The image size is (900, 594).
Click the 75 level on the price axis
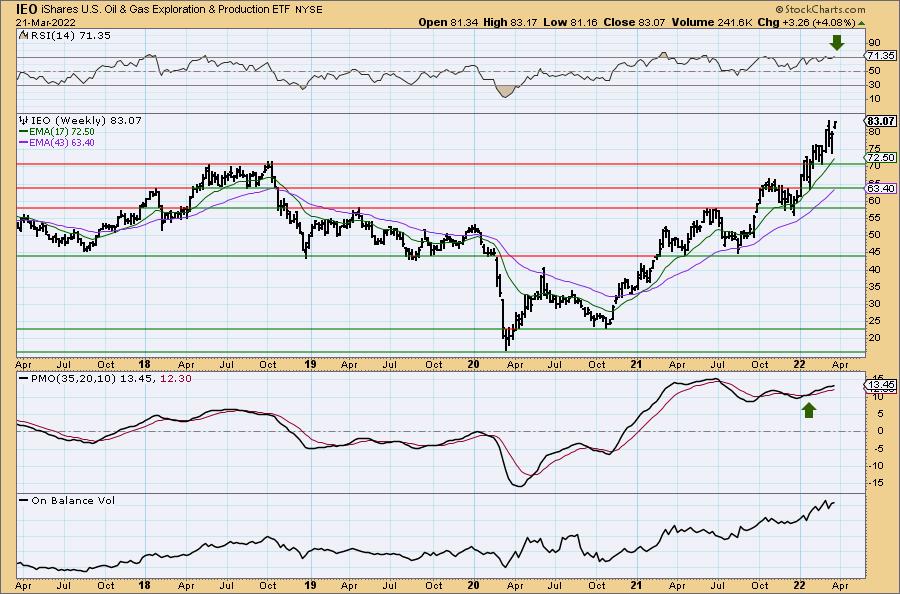click(875, 149)
